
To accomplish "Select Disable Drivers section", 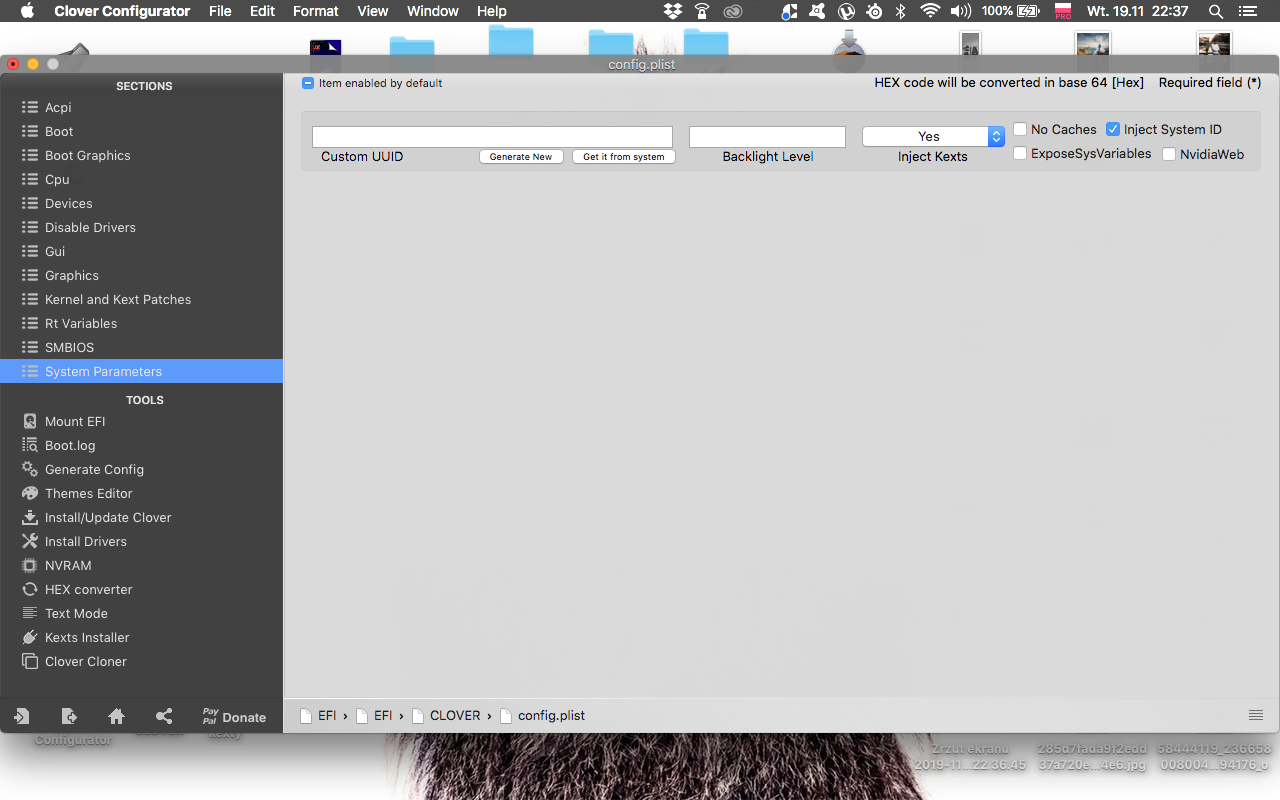I will point(141,227).
